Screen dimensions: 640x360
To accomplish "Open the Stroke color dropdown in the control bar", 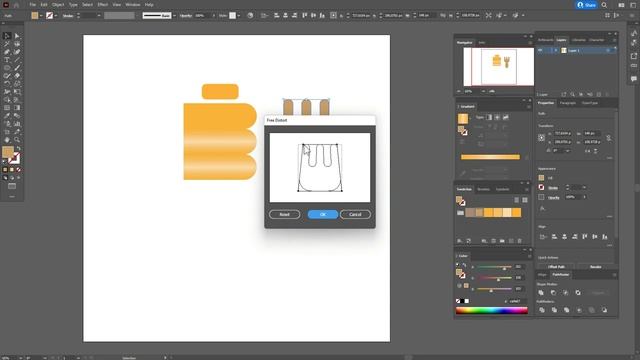I will click(56, 16).
